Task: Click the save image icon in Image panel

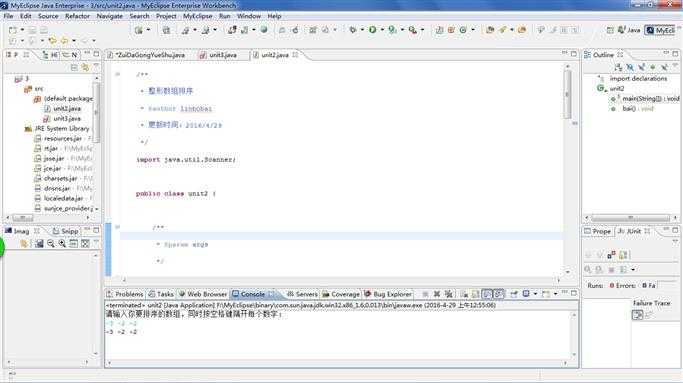Action: pos(39,244)
